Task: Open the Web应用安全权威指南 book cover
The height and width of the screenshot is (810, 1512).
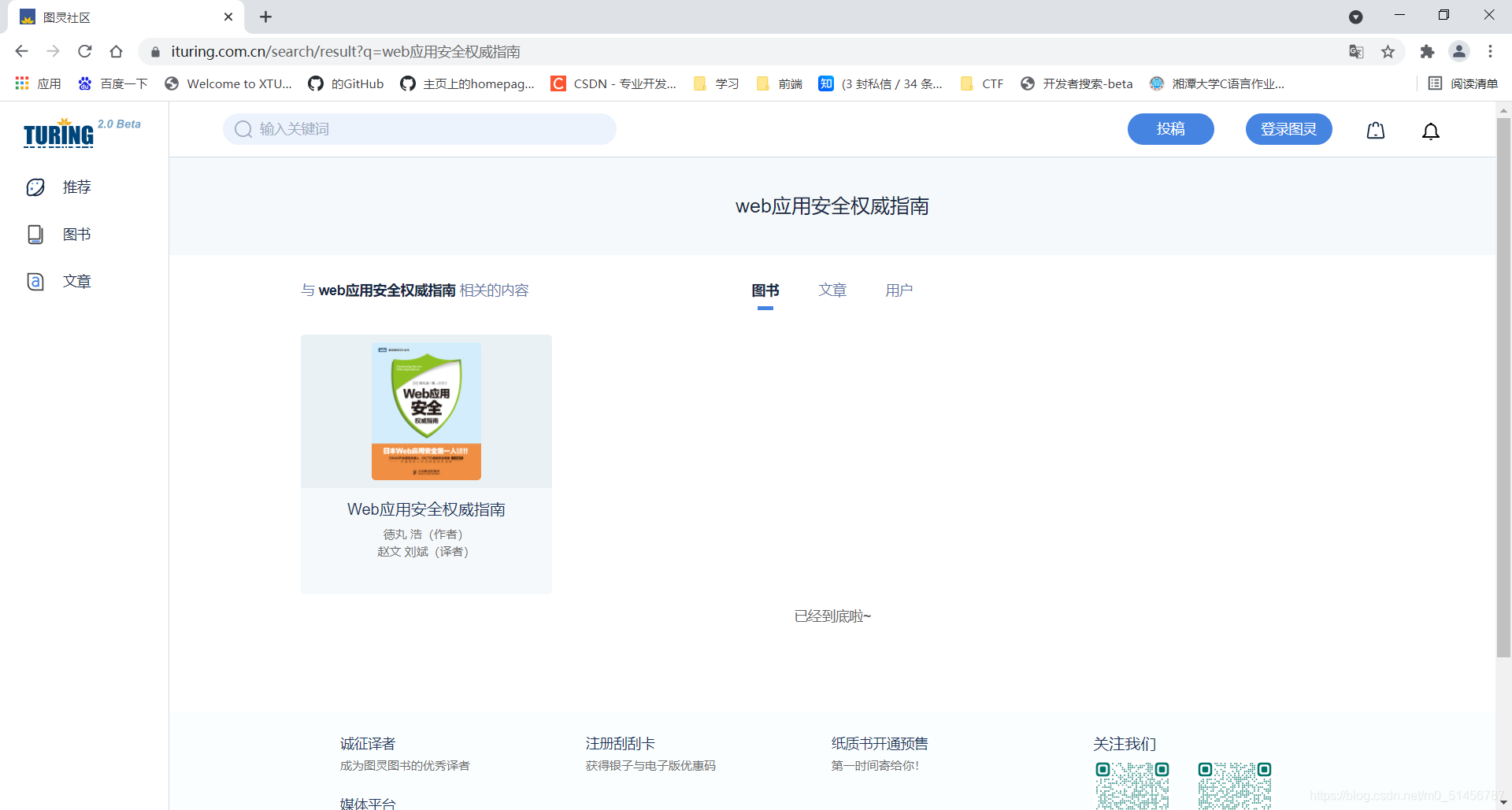Action: tap(426, 411)
